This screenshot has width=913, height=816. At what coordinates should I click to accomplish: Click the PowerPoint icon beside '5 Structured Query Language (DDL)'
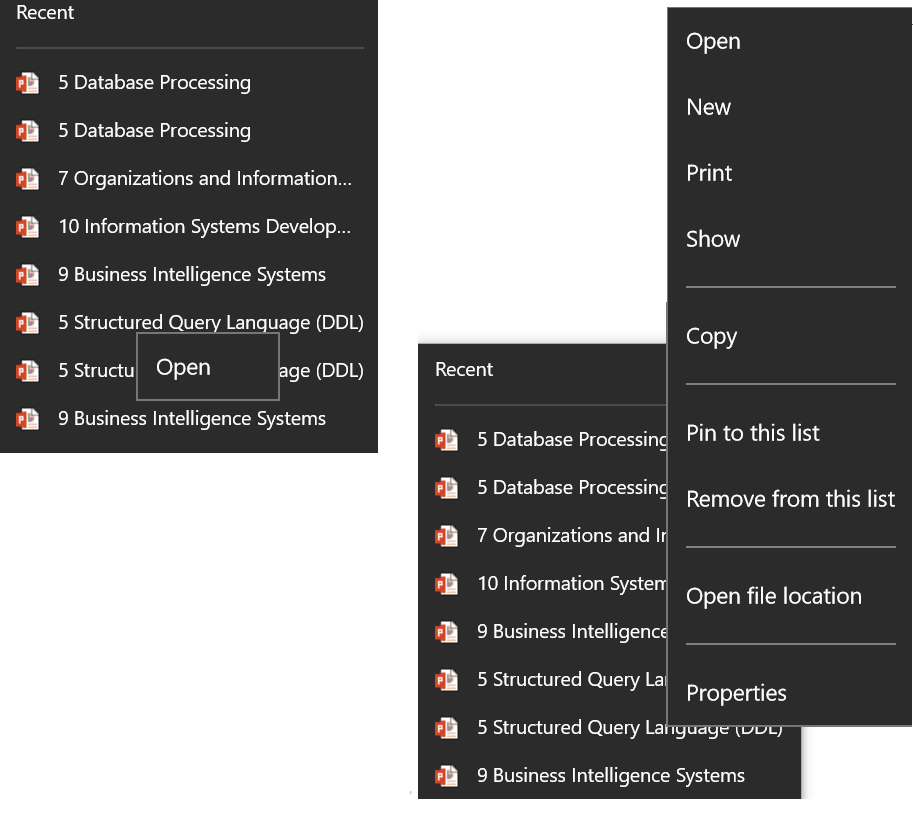pyautogui.click(x=27, y=322)
